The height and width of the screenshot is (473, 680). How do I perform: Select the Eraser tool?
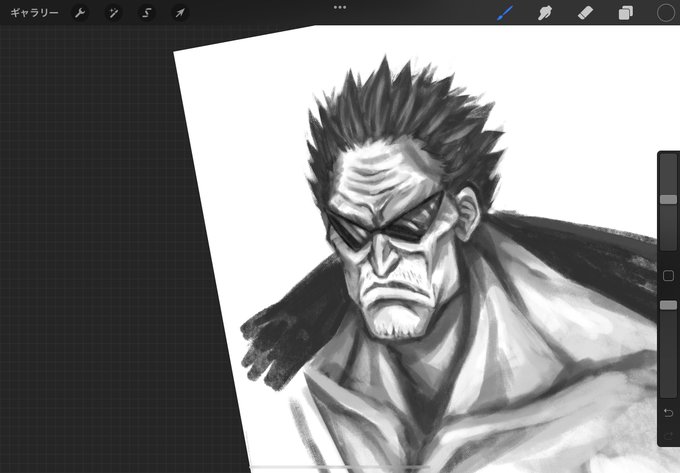coord(585,13)
